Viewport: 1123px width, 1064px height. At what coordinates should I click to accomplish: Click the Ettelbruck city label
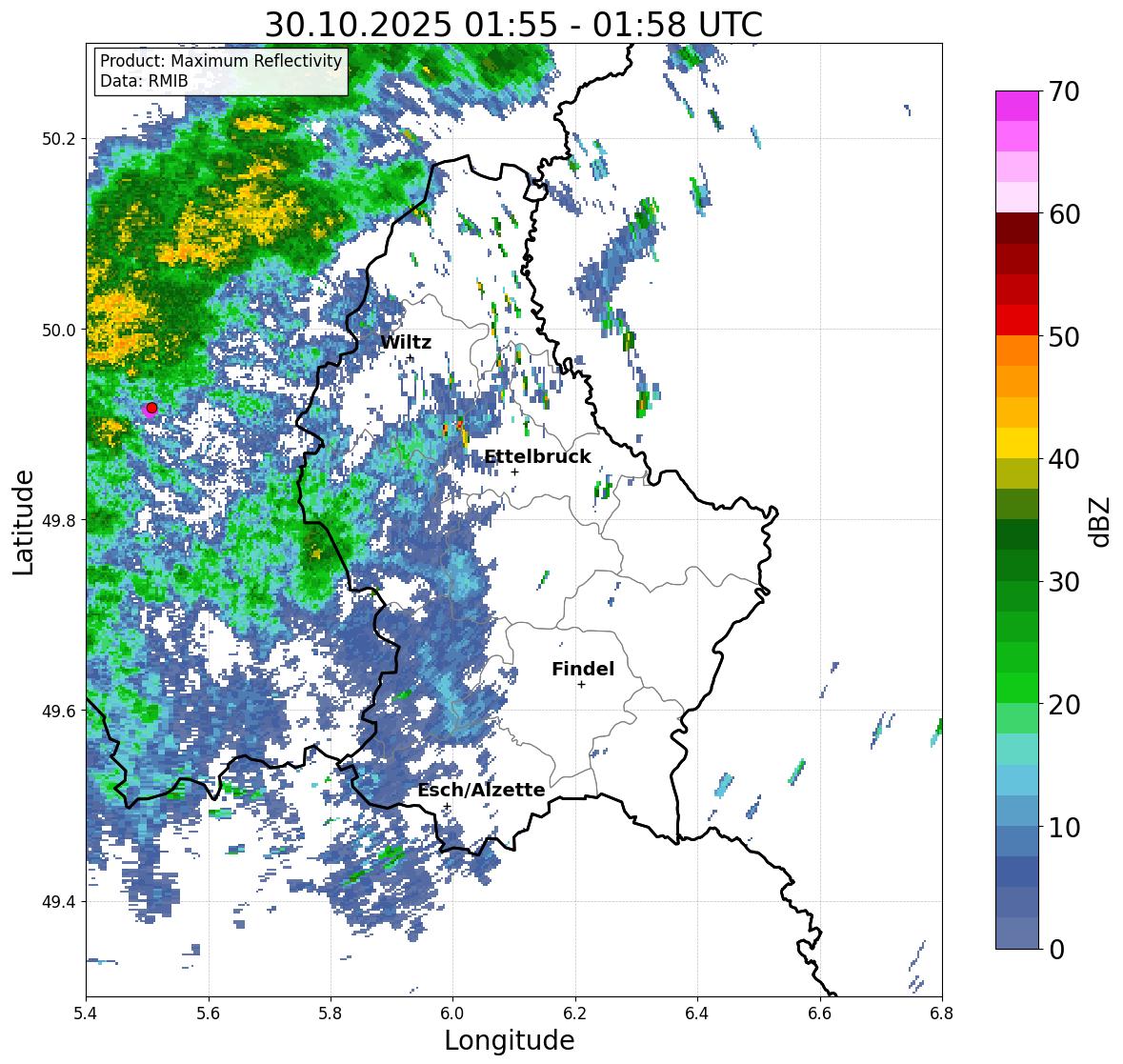[x=537, y=457]
